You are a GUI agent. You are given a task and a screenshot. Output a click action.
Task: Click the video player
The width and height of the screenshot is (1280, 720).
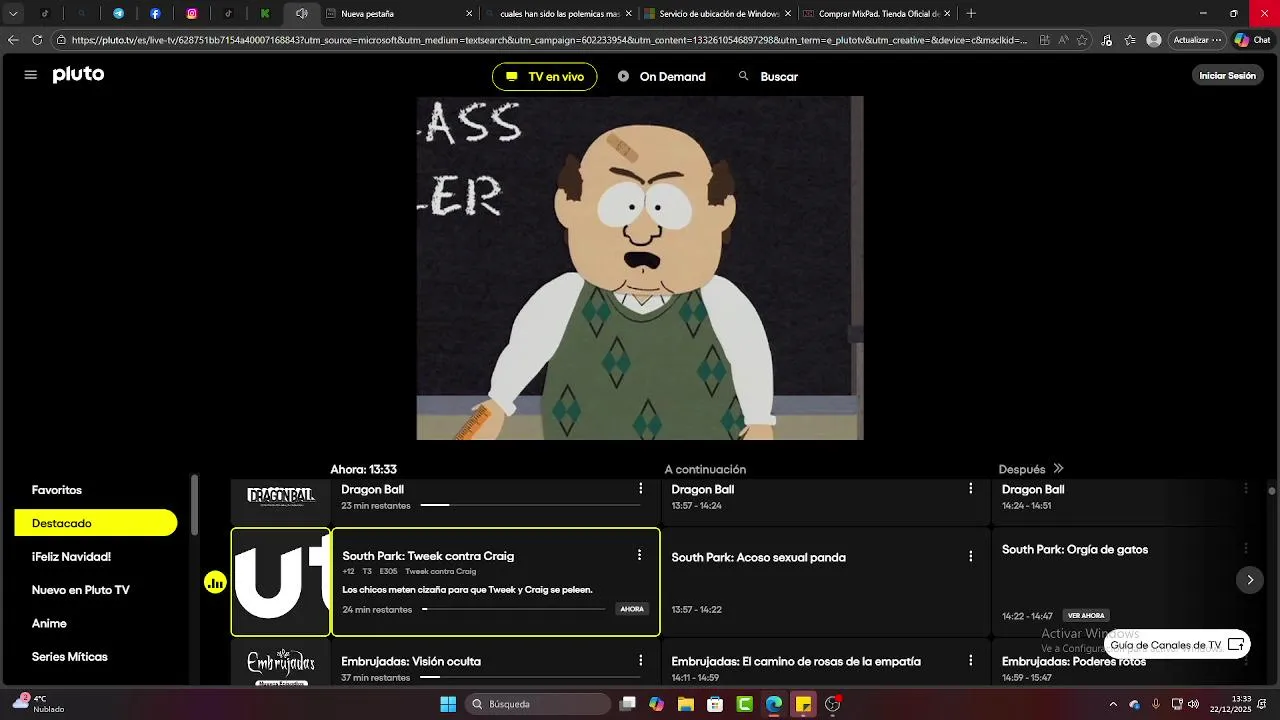[x=640, y=268]
